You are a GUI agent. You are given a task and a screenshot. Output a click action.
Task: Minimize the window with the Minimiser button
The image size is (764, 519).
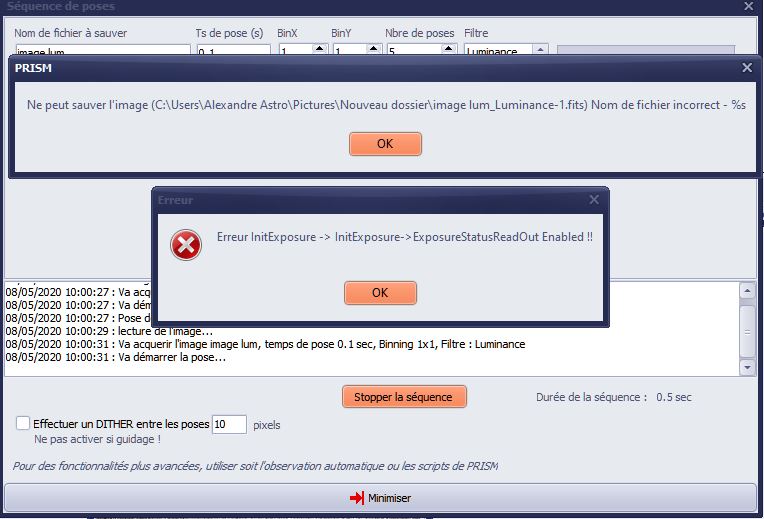tap(380, 497)
